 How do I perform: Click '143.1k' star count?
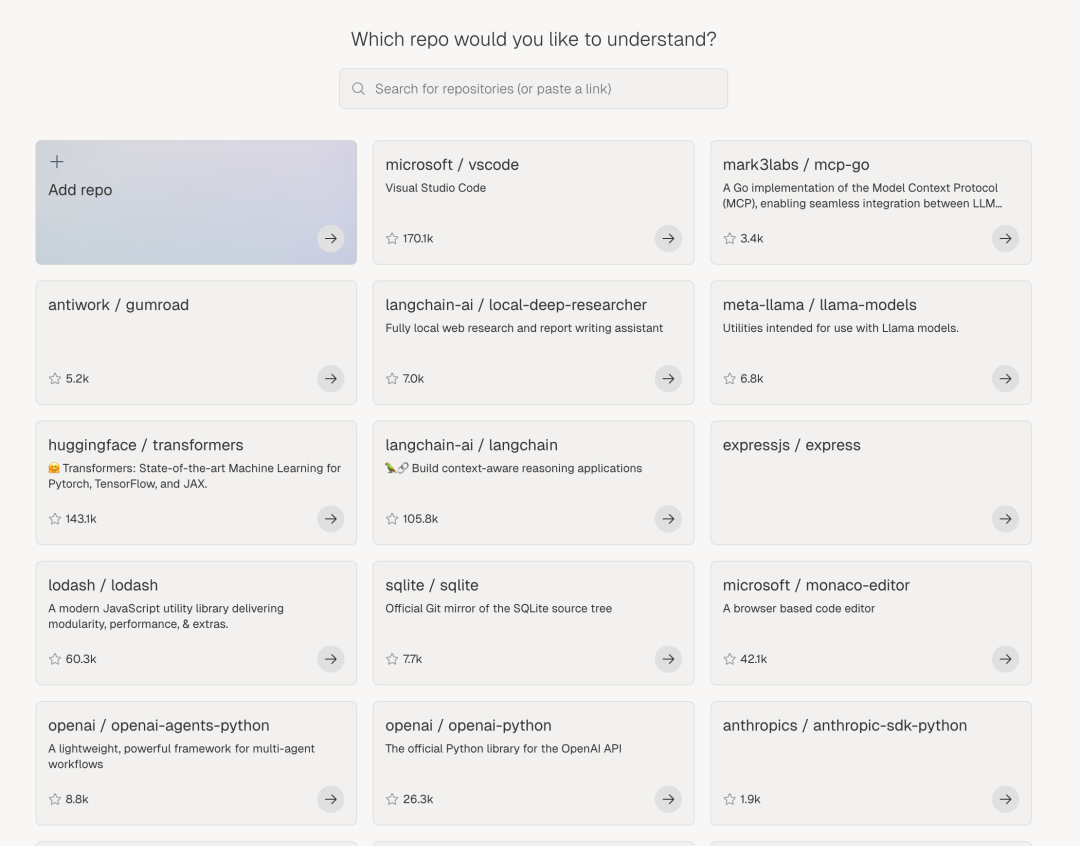(81, 519)
